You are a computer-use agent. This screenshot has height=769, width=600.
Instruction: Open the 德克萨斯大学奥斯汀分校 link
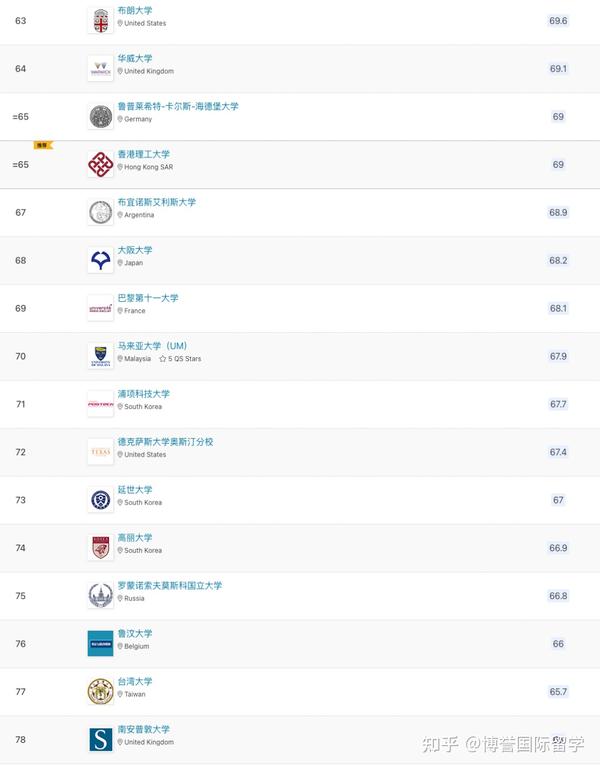pyautogui.click(x=165, y=442)
